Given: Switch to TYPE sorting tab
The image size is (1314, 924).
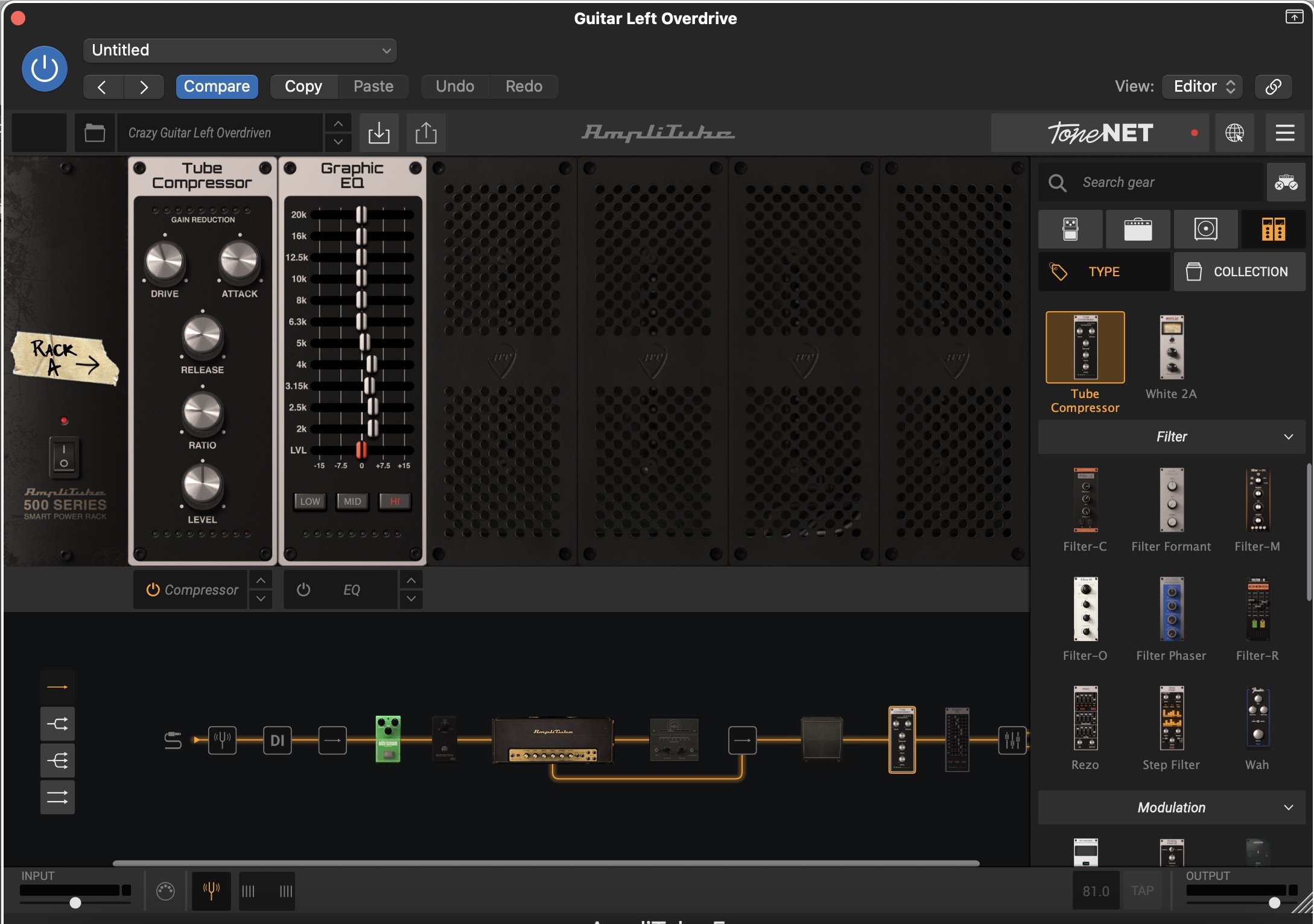Looking at the screenshot, I should (x=1103, y=272).
